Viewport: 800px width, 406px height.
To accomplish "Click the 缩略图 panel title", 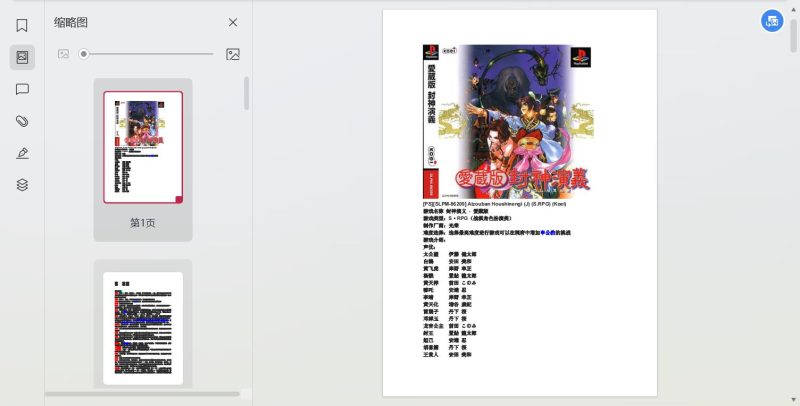I will click(71, 22).
